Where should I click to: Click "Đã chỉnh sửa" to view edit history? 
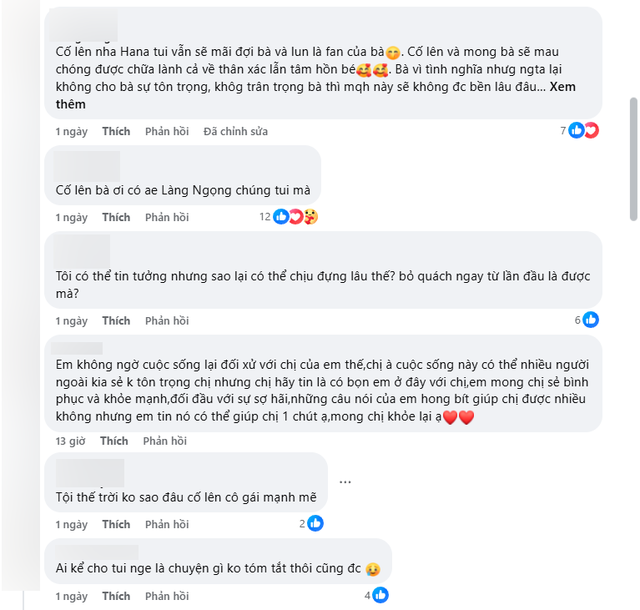(236, 131)
